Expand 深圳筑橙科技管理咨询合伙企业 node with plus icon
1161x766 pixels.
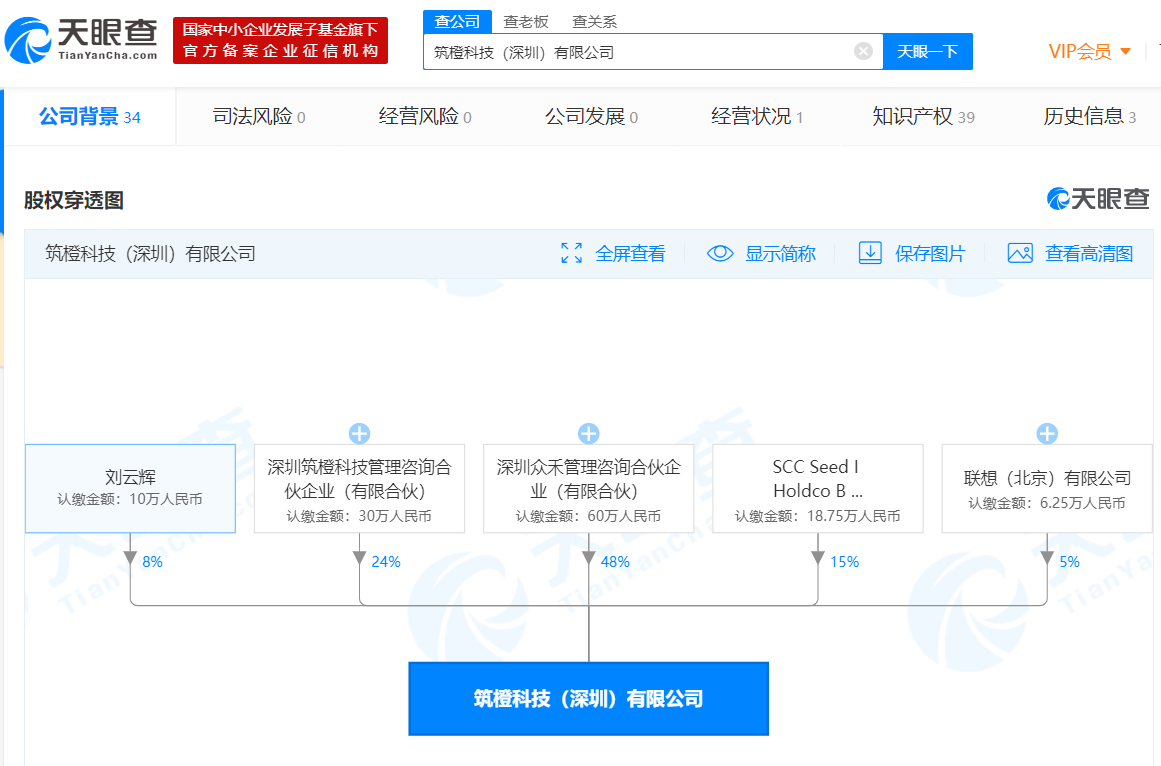[359, 434]
